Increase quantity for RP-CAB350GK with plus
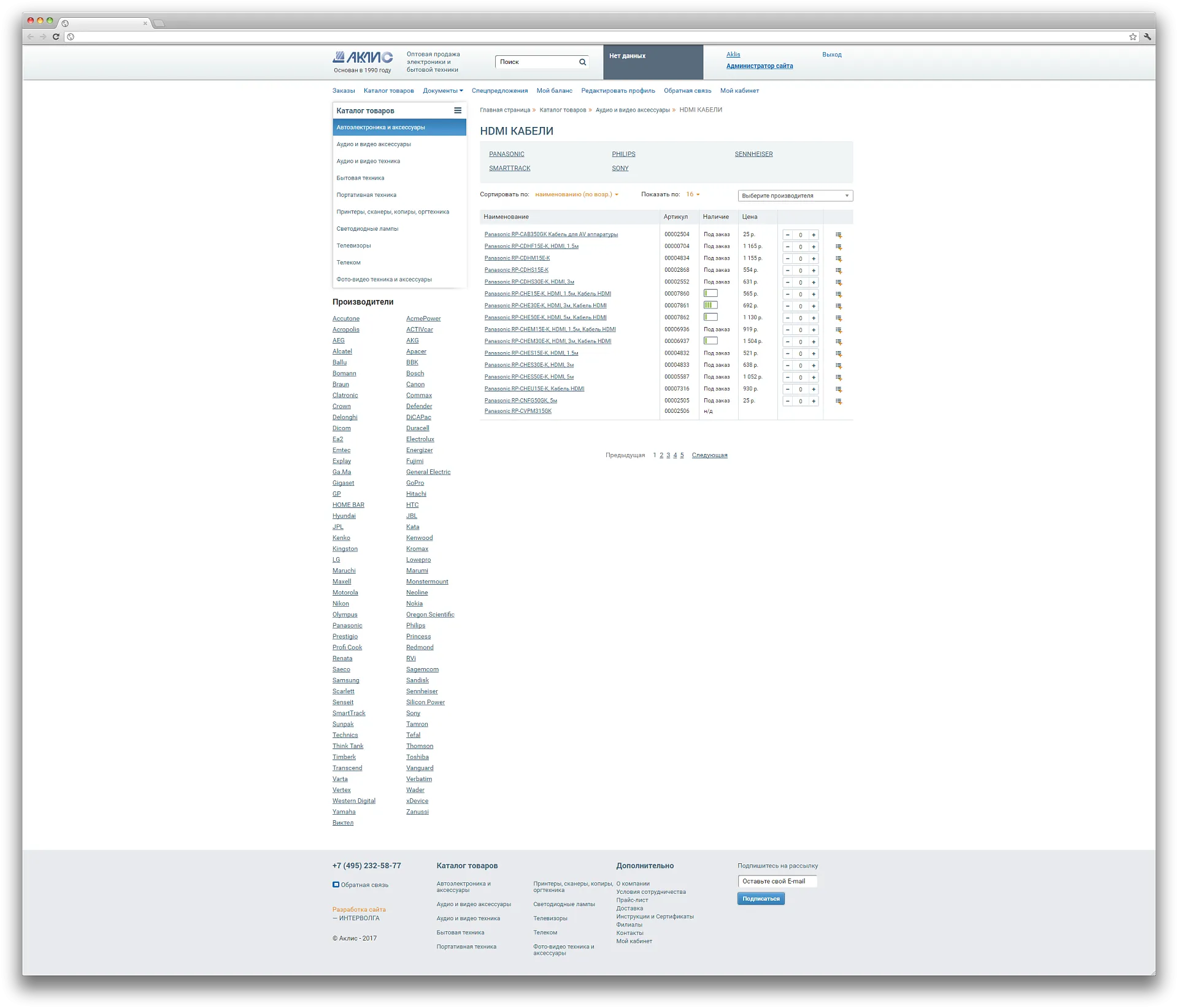This screenshot has height=1008, width=1178. [x=814, y=235]
